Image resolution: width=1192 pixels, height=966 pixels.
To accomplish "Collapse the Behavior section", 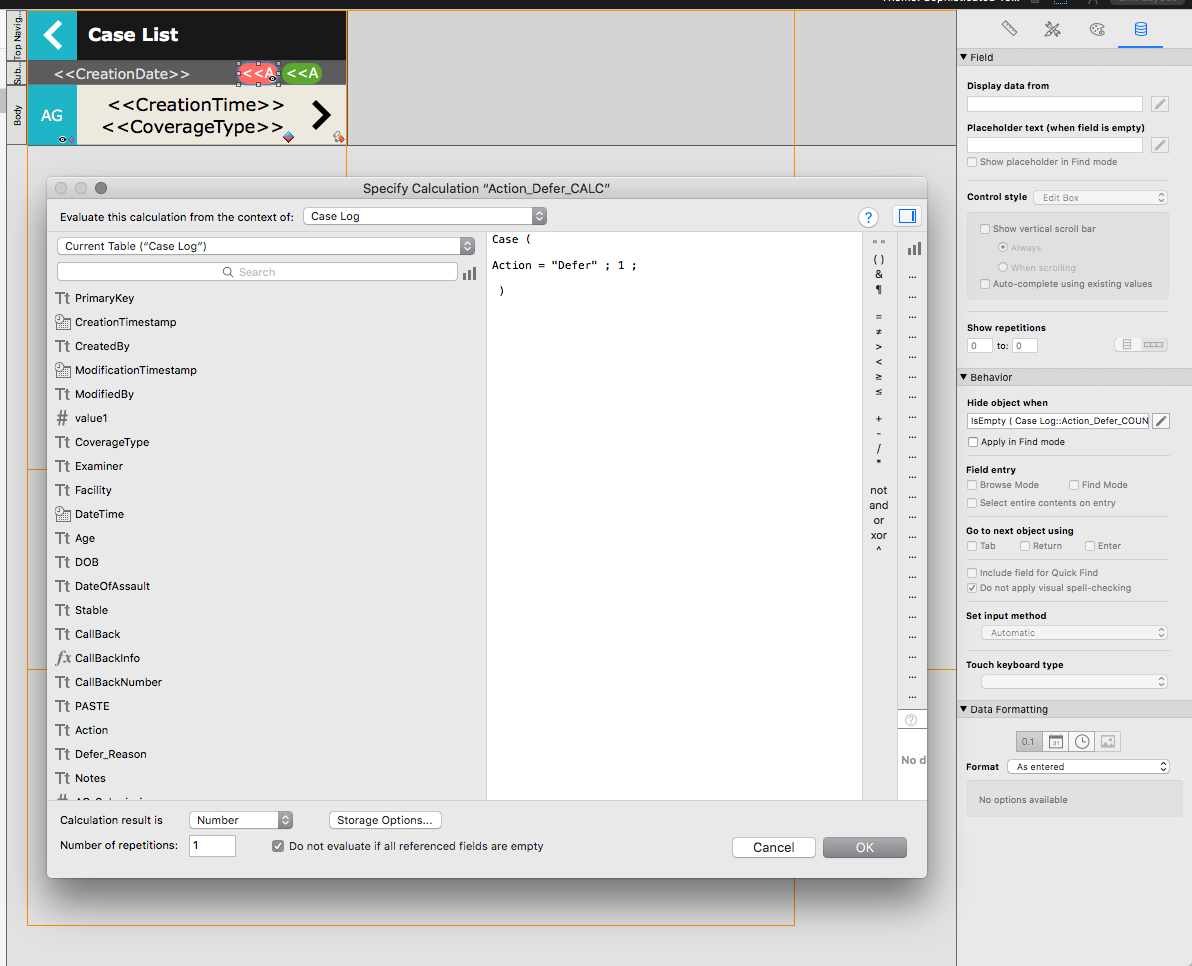I will pyautogui.click(x=964, y=377).
